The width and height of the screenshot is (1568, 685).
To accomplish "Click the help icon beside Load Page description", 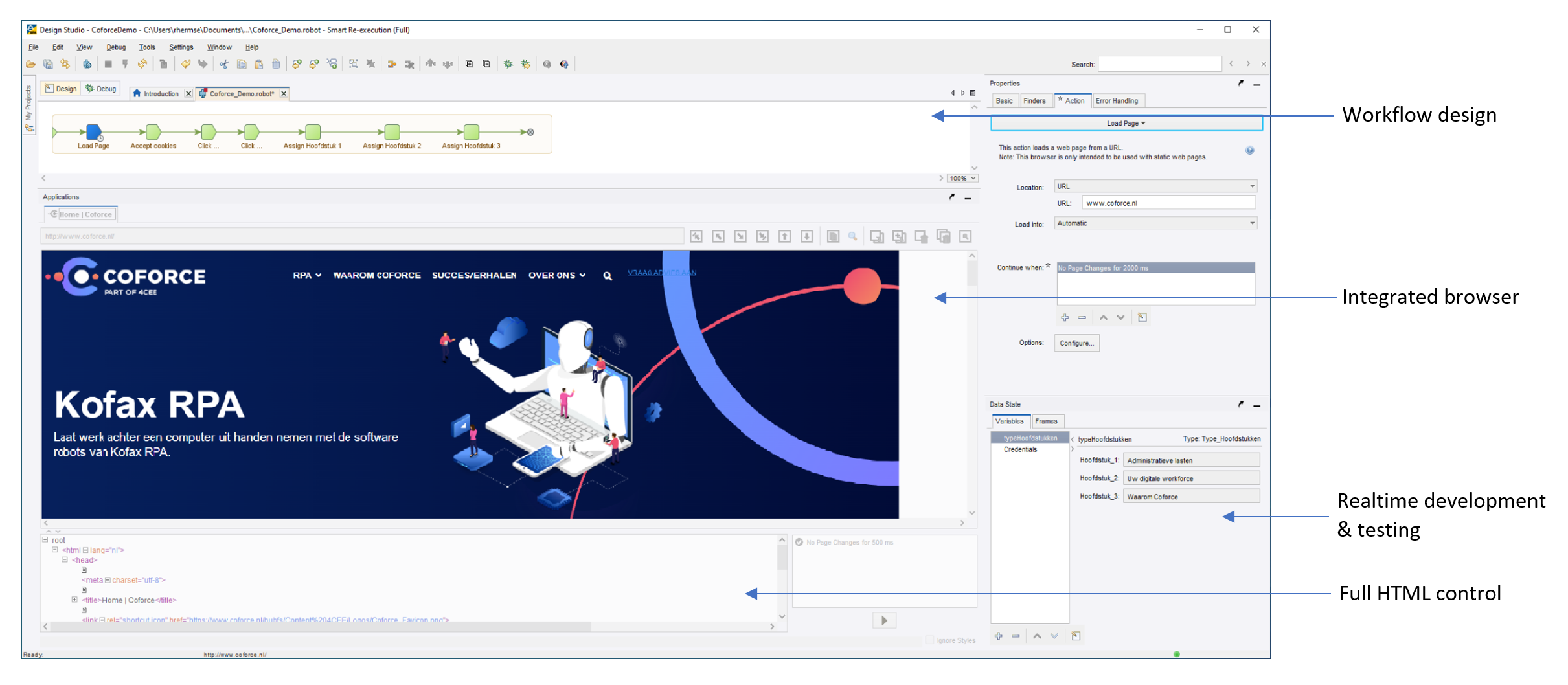I will (x=1249, y=151).
